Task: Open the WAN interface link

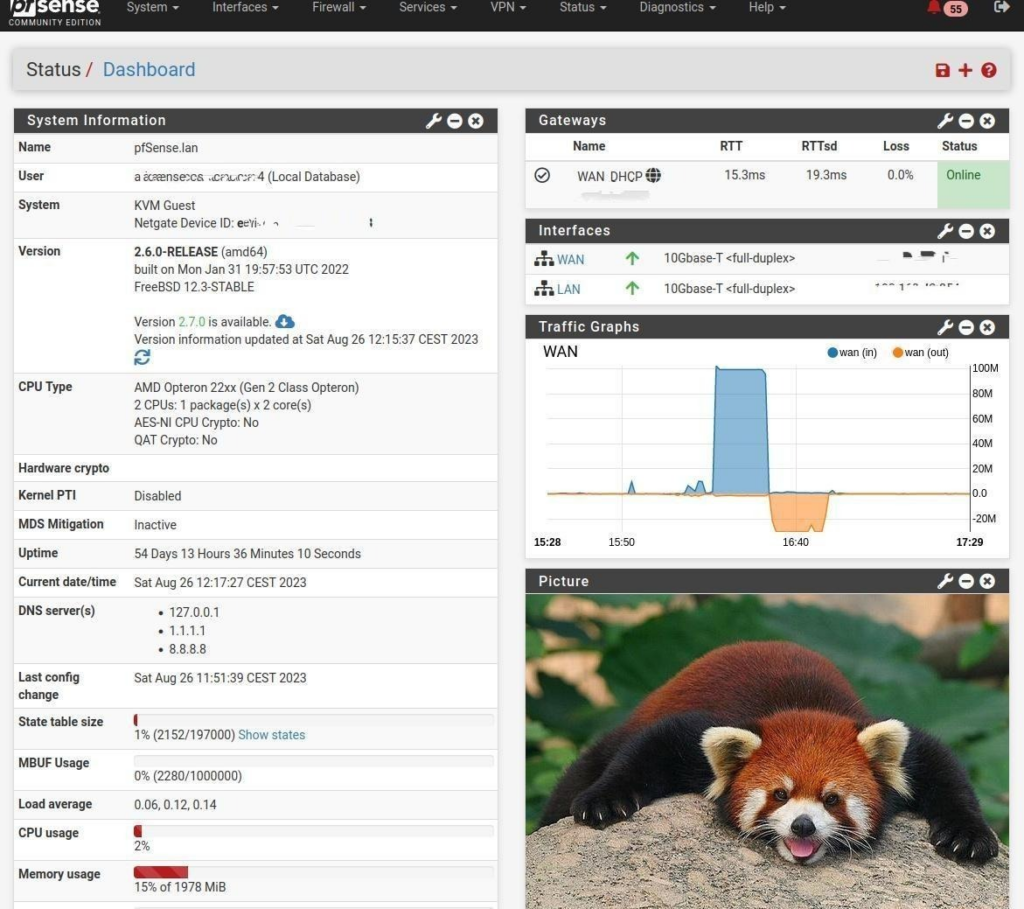Action: (x=570, y=260)
